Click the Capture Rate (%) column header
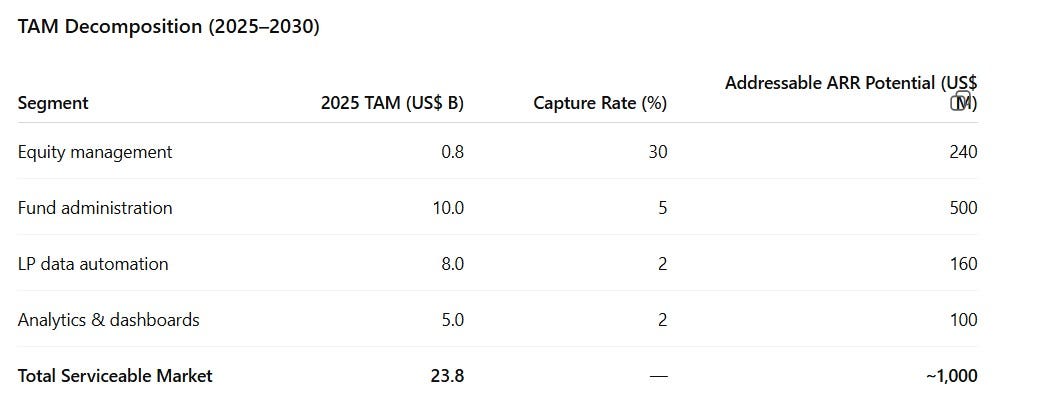This screenshot has width=1037, height=402. click(600, 103)
